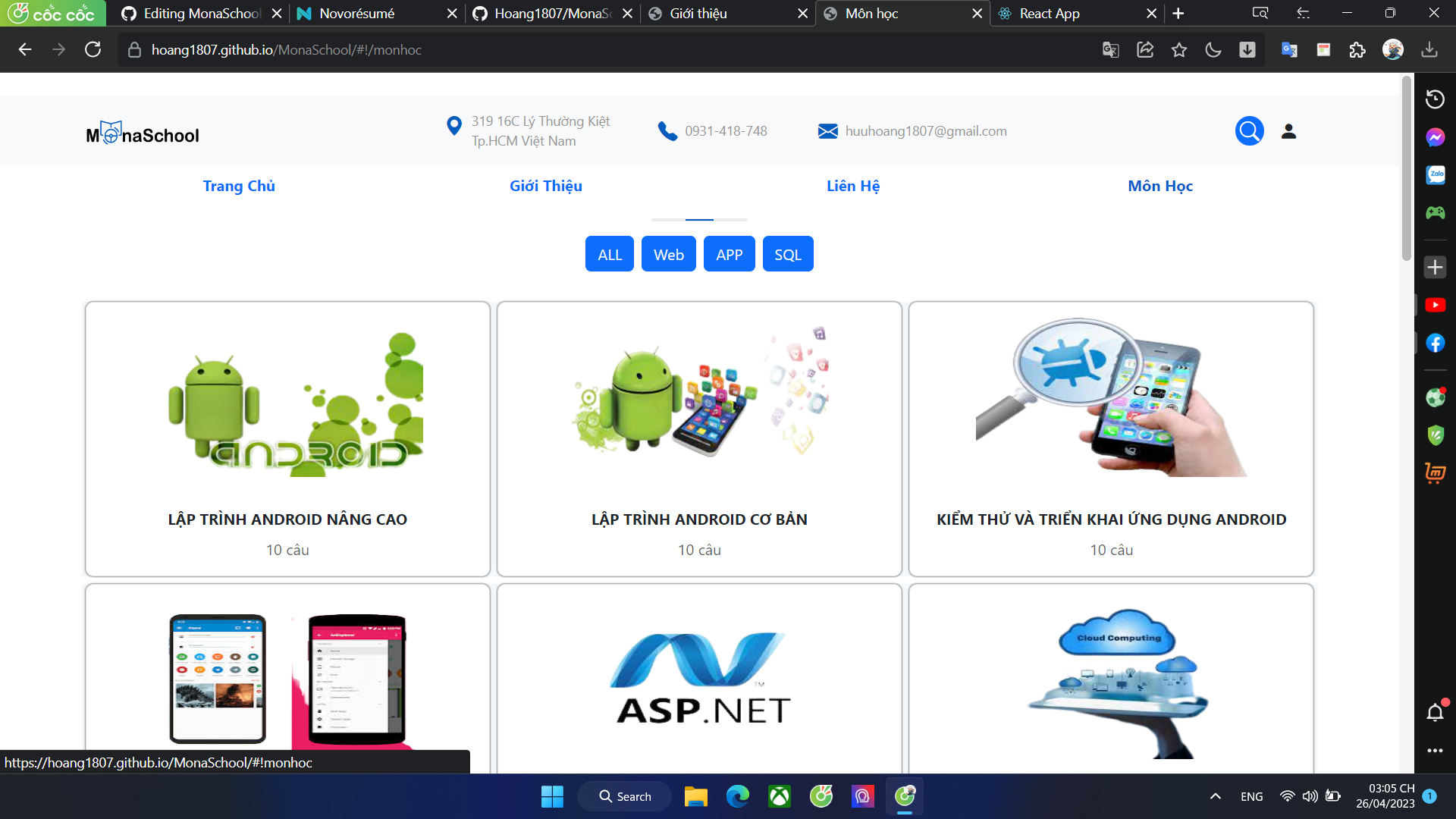Open the ENG language selector in taskbar
The image size is (1456, 819).
pyautogui.click(x=1251, y=796)
